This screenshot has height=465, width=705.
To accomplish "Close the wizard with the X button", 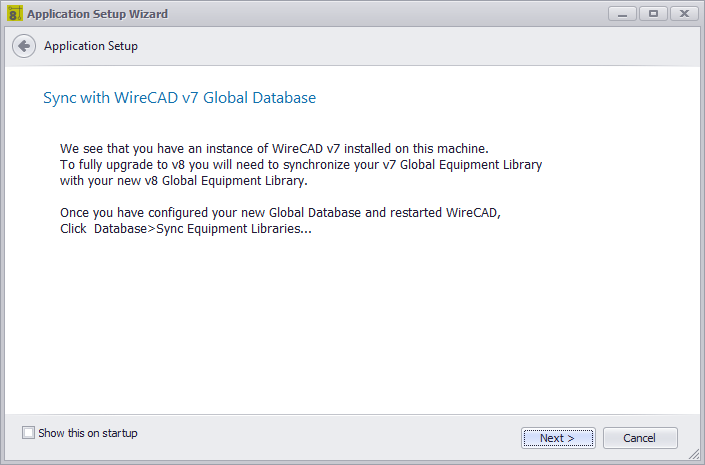I will tap(684, 14).
